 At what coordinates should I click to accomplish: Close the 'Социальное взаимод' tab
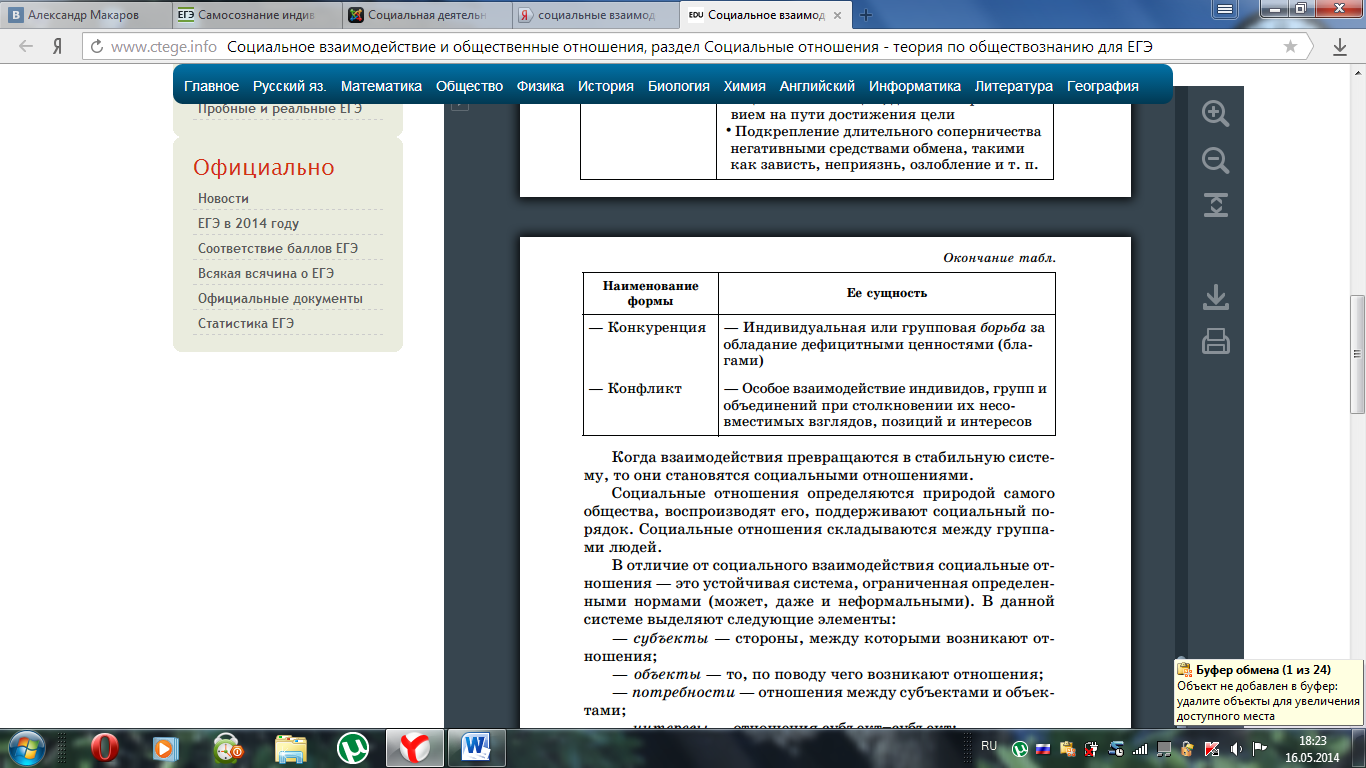839,15
